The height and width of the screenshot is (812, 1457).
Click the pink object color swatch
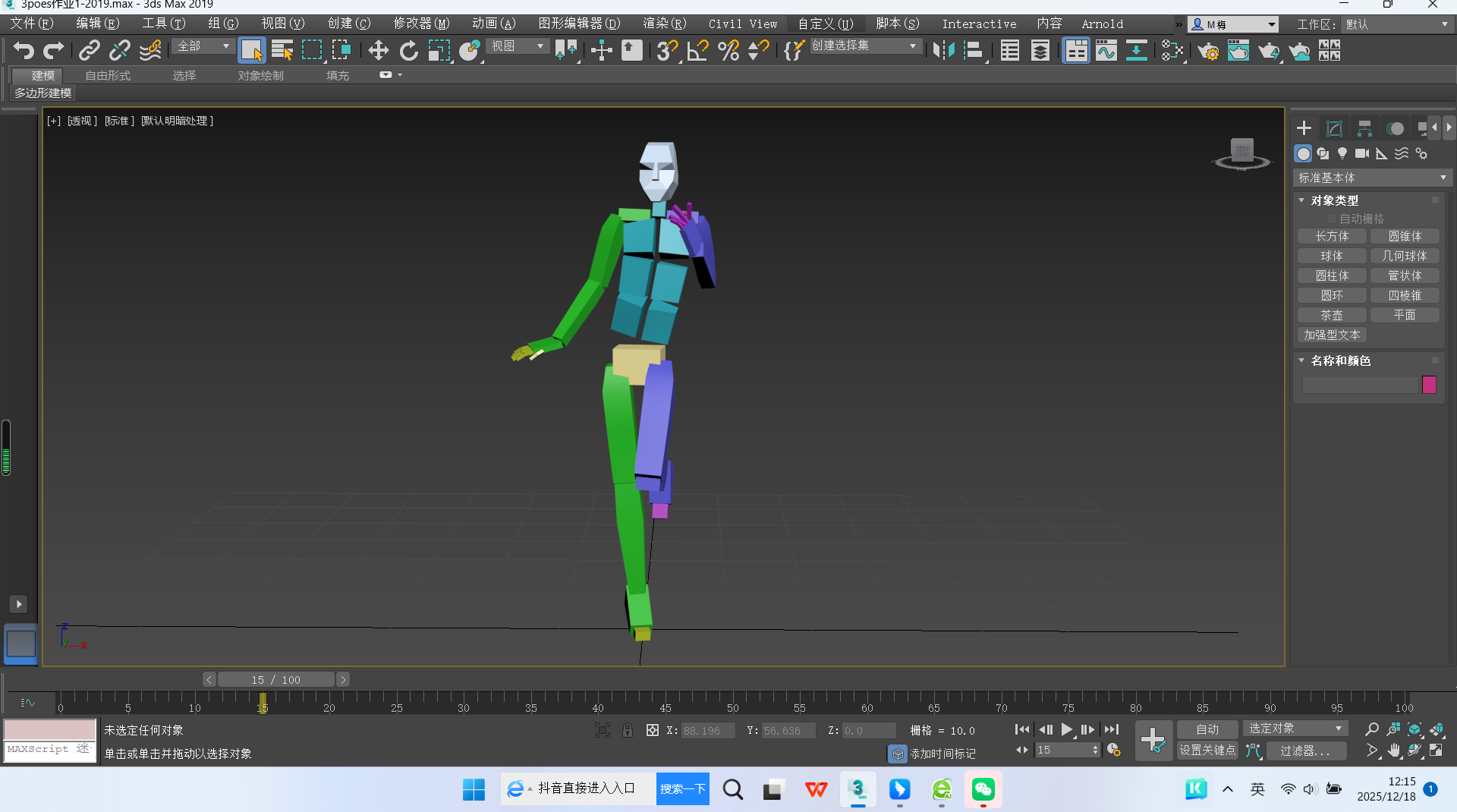[x=1429, y=385]
